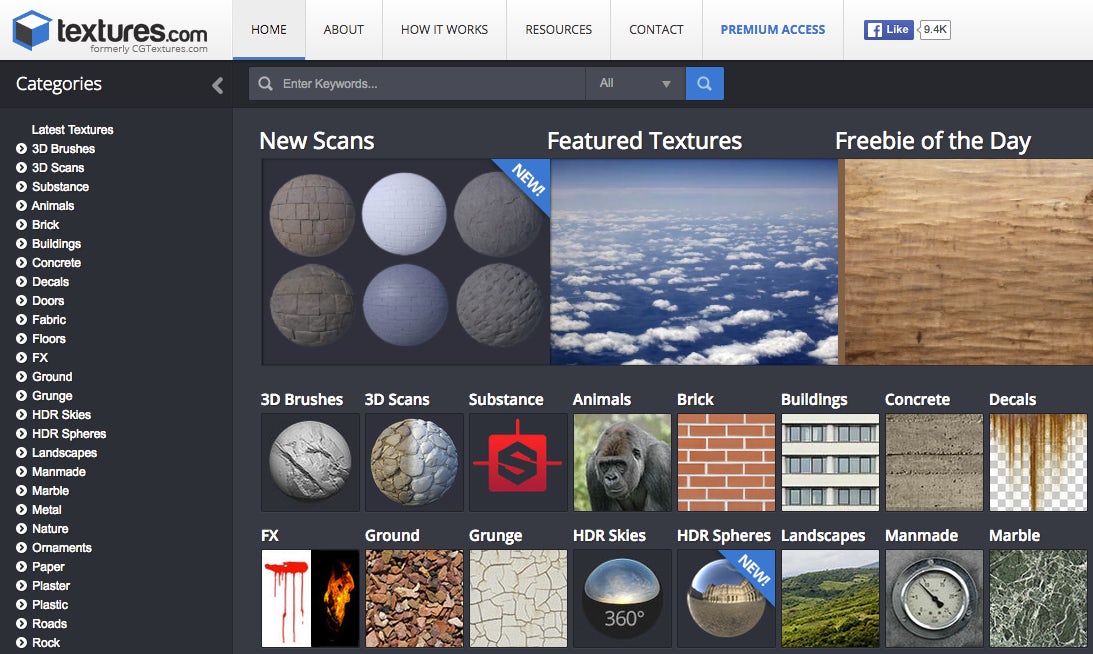Open the PREMIUM ACCESS tab

pos(772,29)
